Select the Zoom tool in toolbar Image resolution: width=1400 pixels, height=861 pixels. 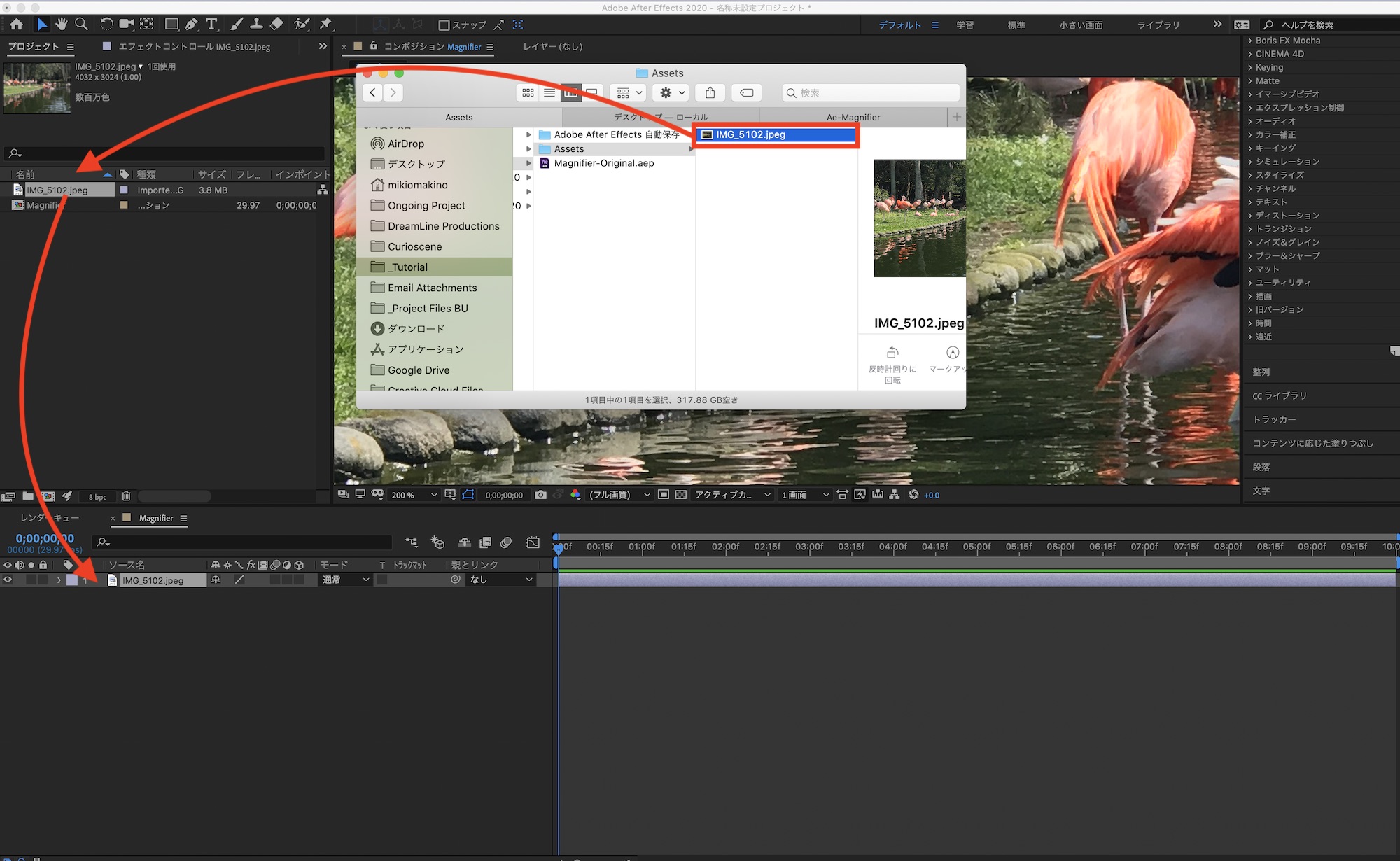[x=81, y=24]
